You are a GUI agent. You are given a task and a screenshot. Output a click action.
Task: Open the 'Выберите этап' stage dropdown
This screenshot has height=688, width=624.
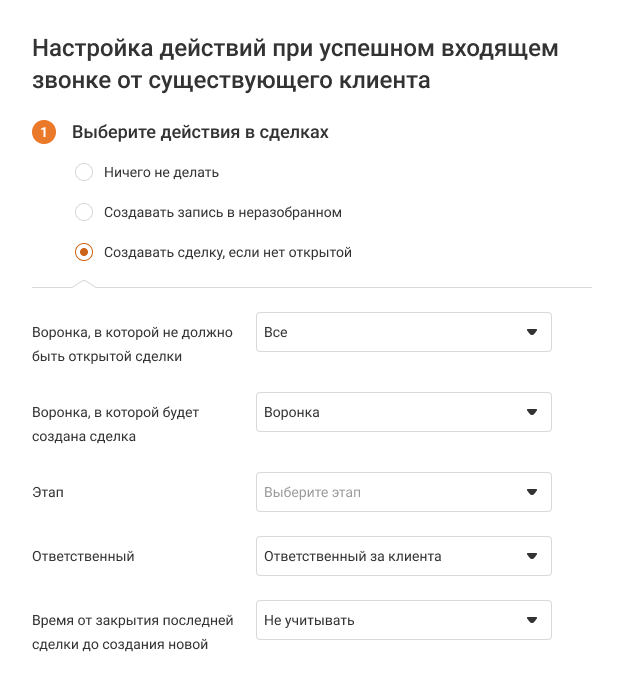click(x=390, y=492)
